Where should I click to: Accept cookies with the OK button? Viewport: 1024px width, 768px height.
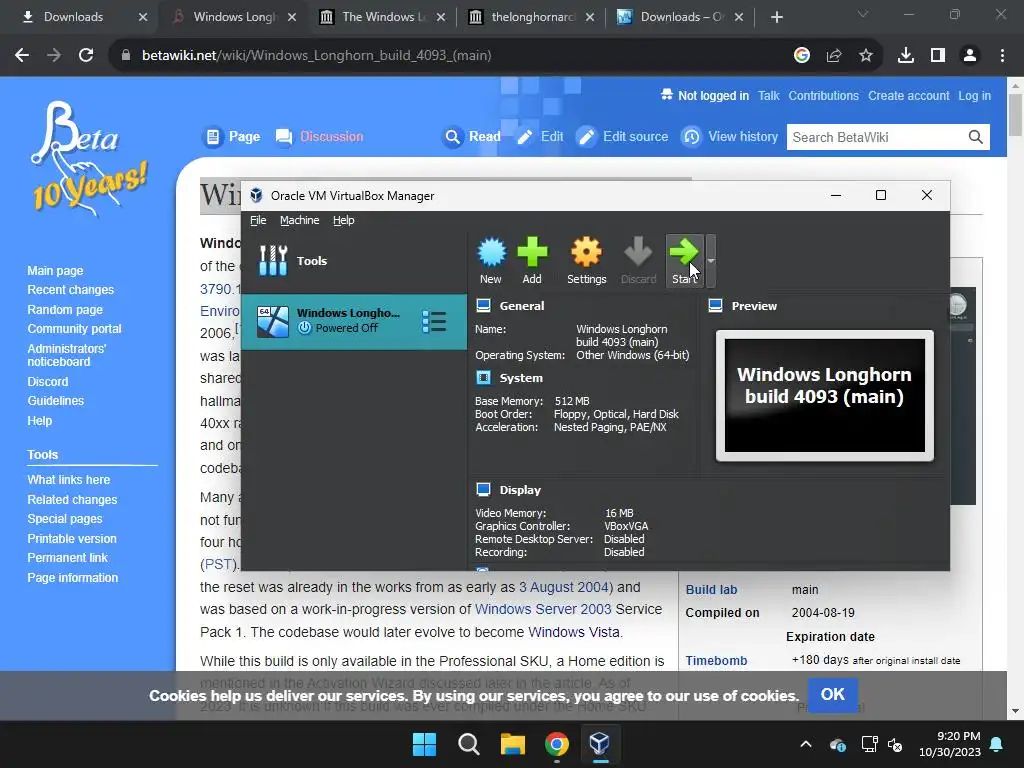click(833, 694)
